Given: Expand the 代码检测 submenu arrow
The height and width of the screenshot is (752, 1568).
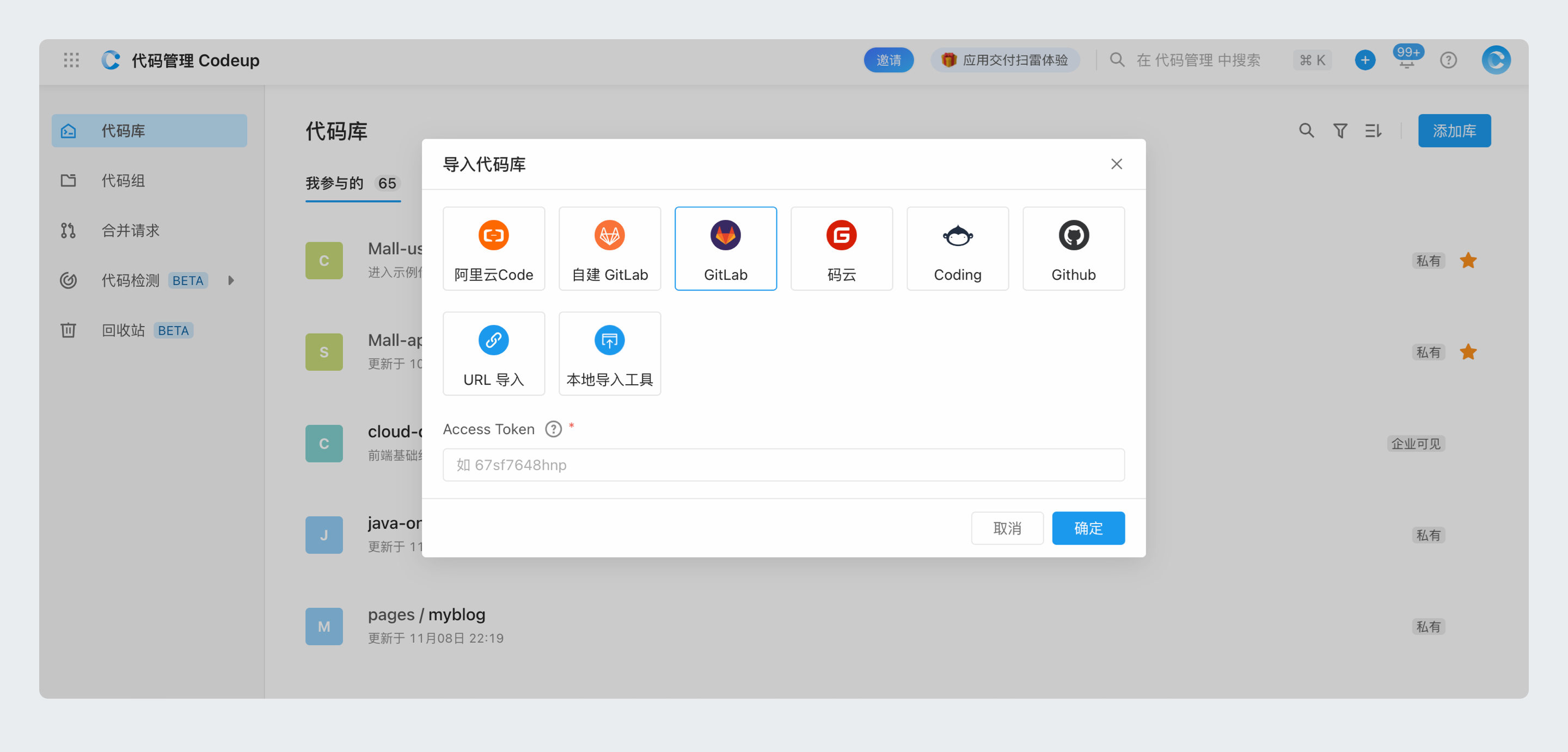Looking at the screenshot, I should click(x=231, y=280).
